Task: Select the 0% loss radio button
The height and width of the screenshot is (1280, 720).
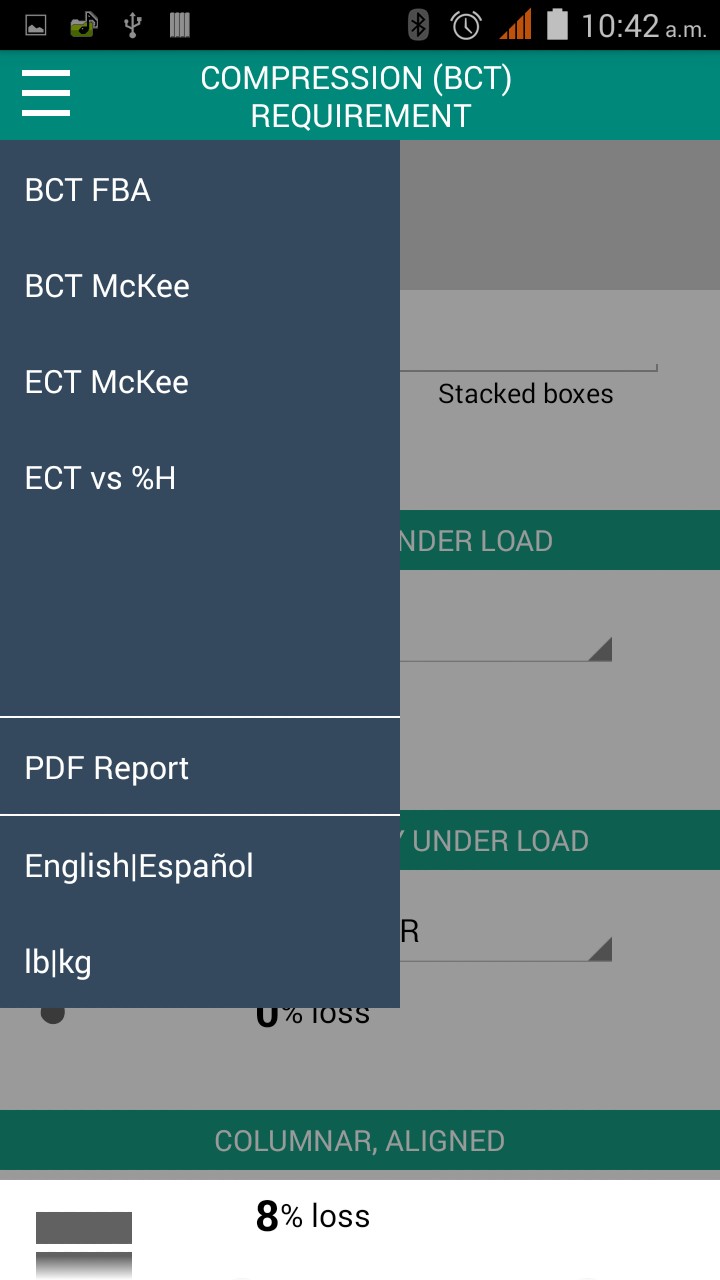Action: 53,1013
